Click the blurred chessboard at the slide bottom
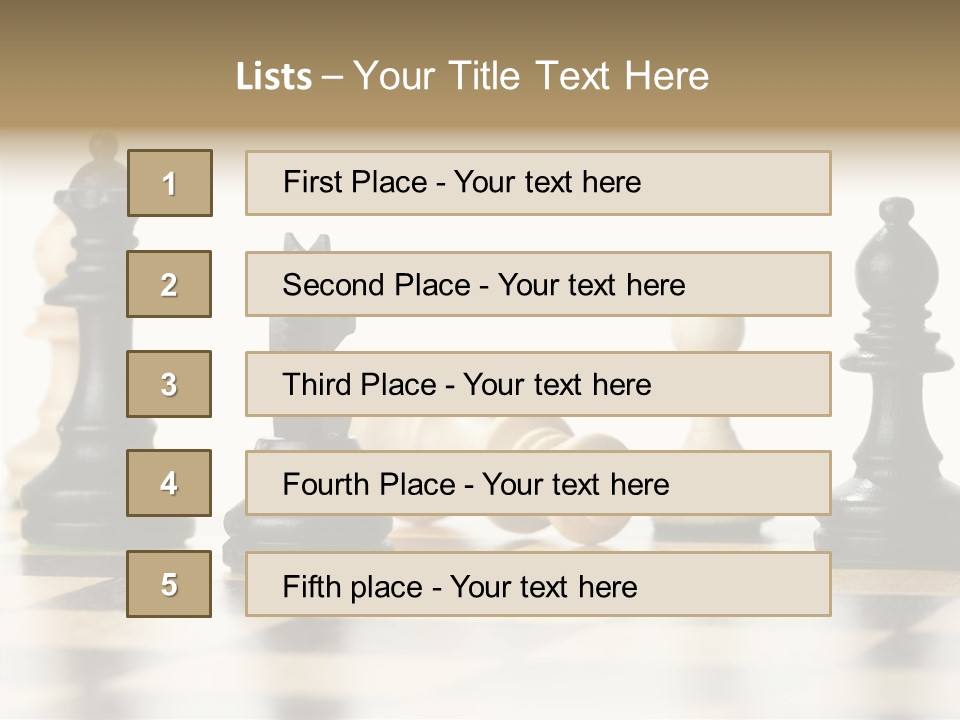 [480, 670]
